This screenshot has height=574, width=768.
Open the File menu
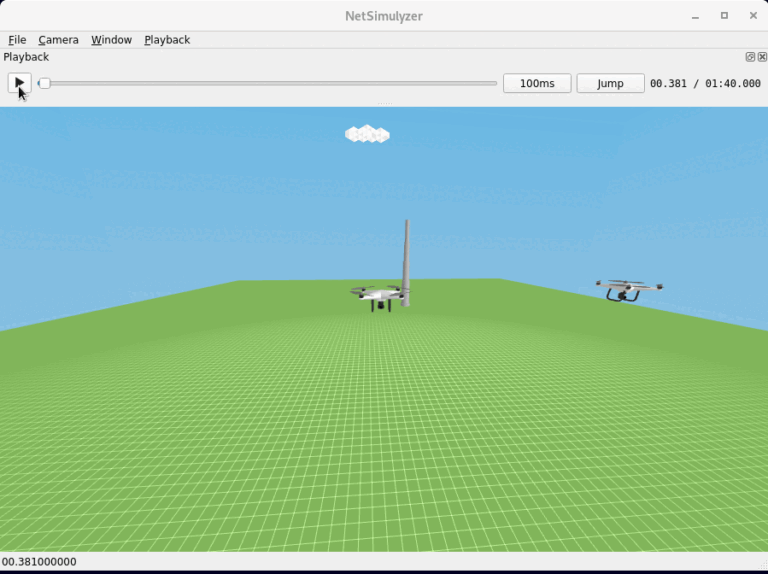click(x=17, y=40)
